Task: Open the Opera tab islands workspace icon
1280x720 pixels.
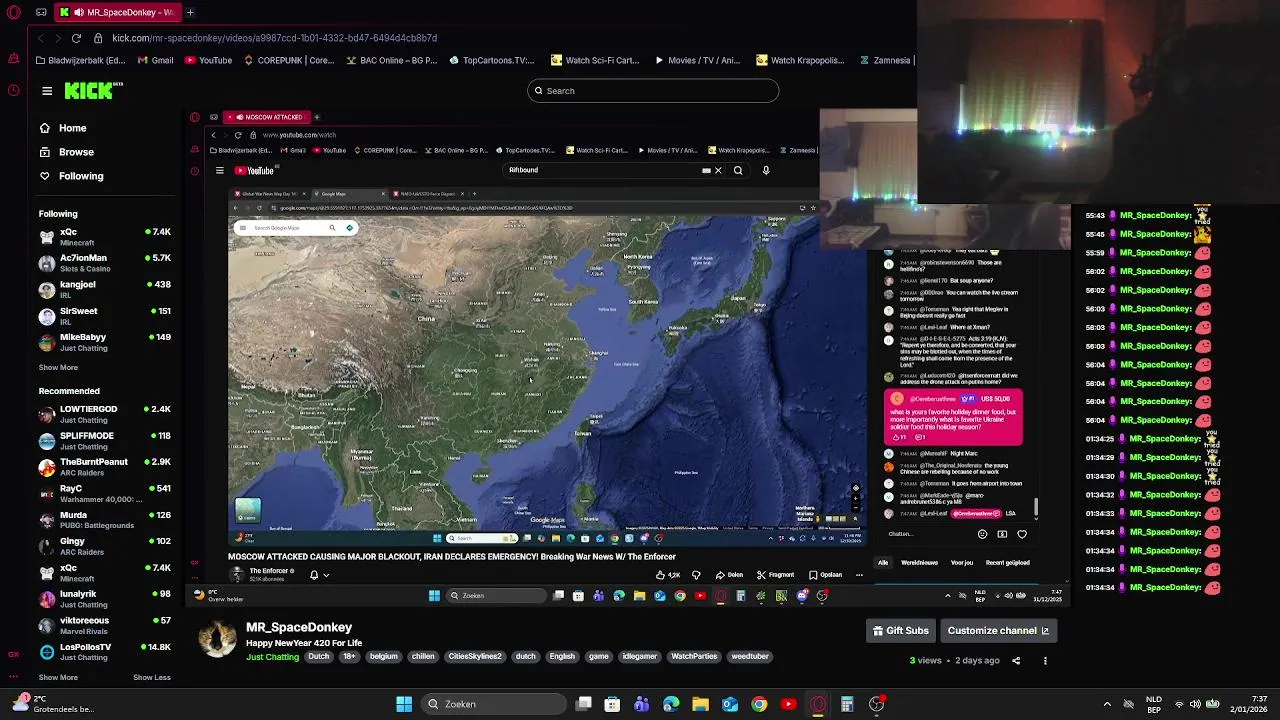Action: point(41,12)
